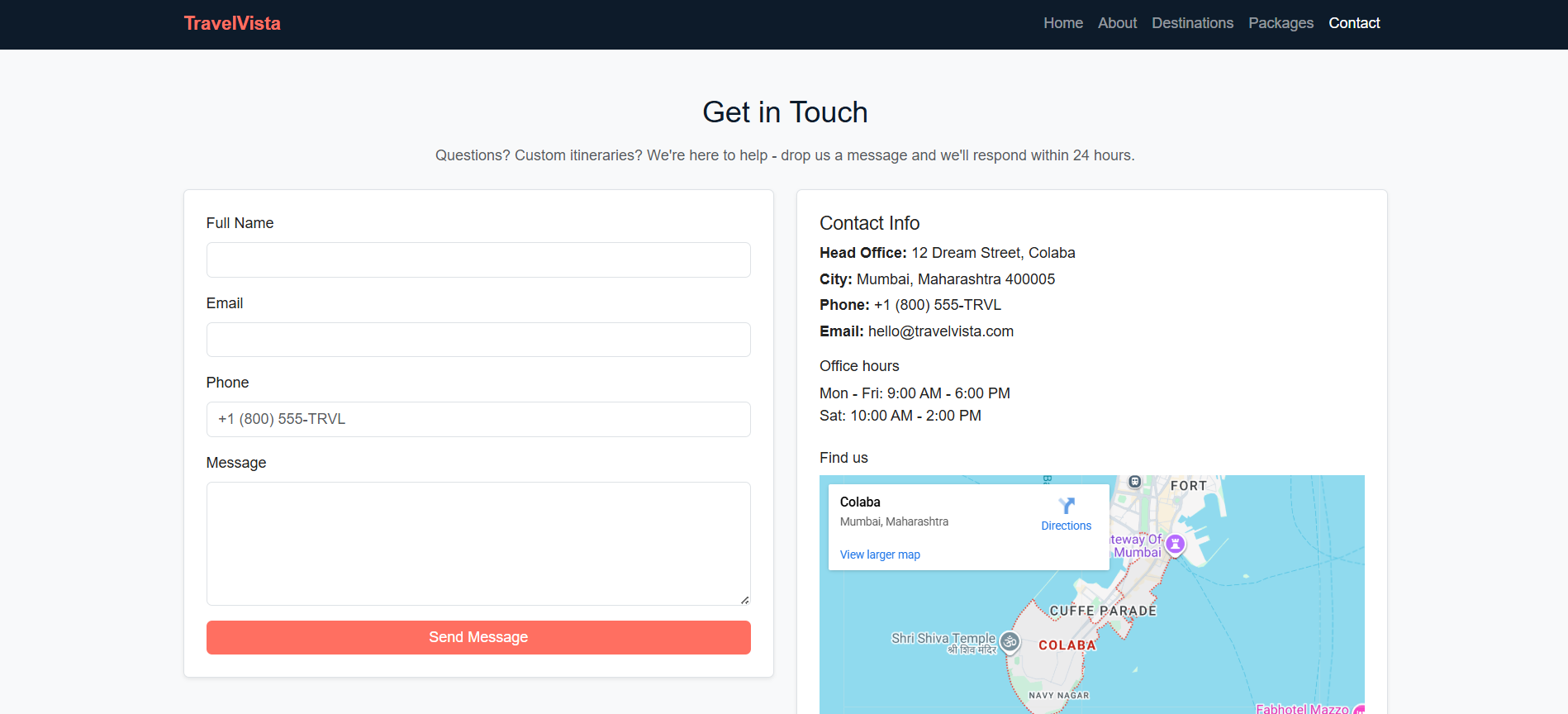1568x714 pixels.
Task: Navigate to the Packages page
Action: (1281, 23)
